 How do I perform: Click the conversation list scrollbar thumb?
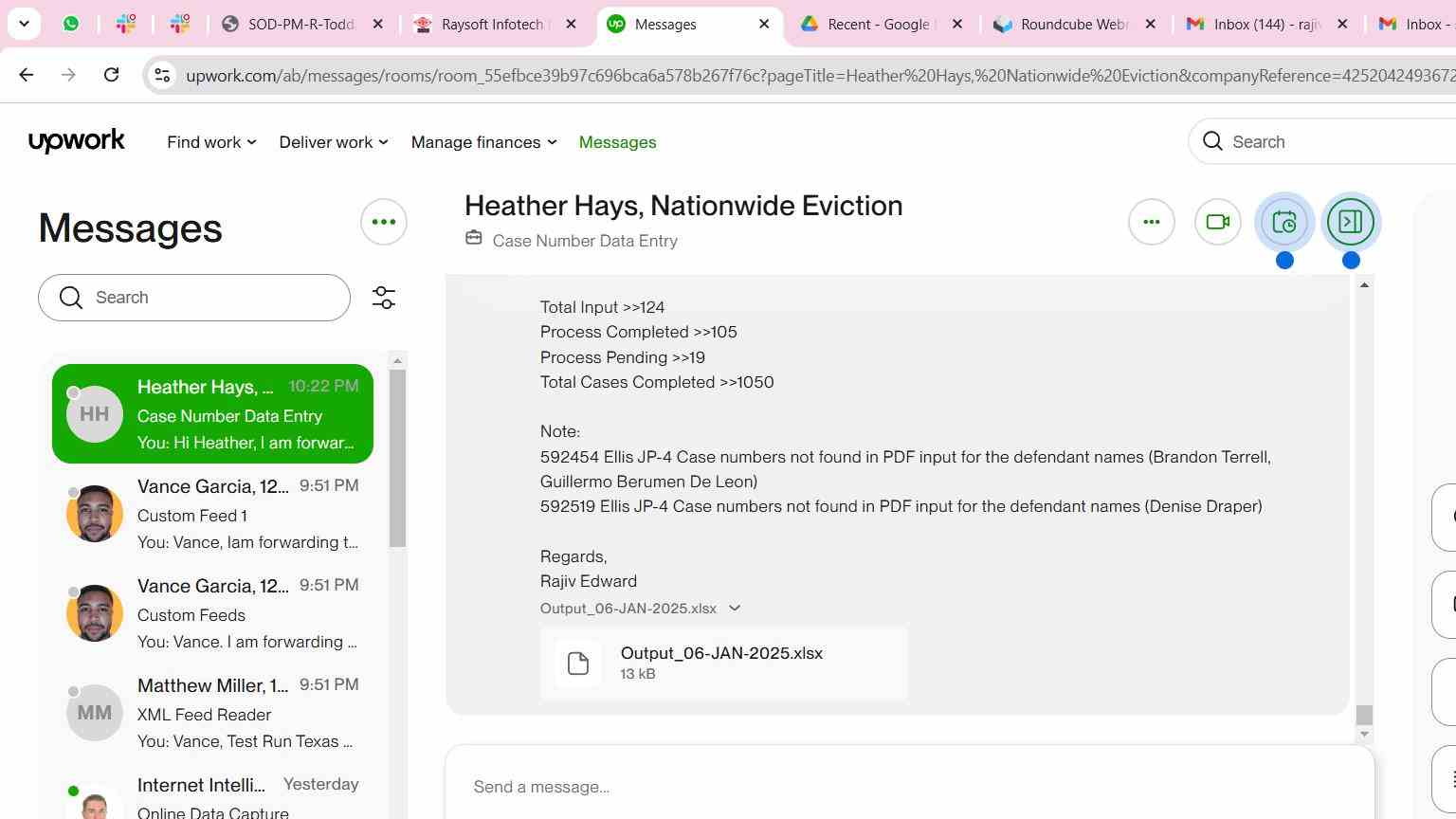[x=397, y=458]
